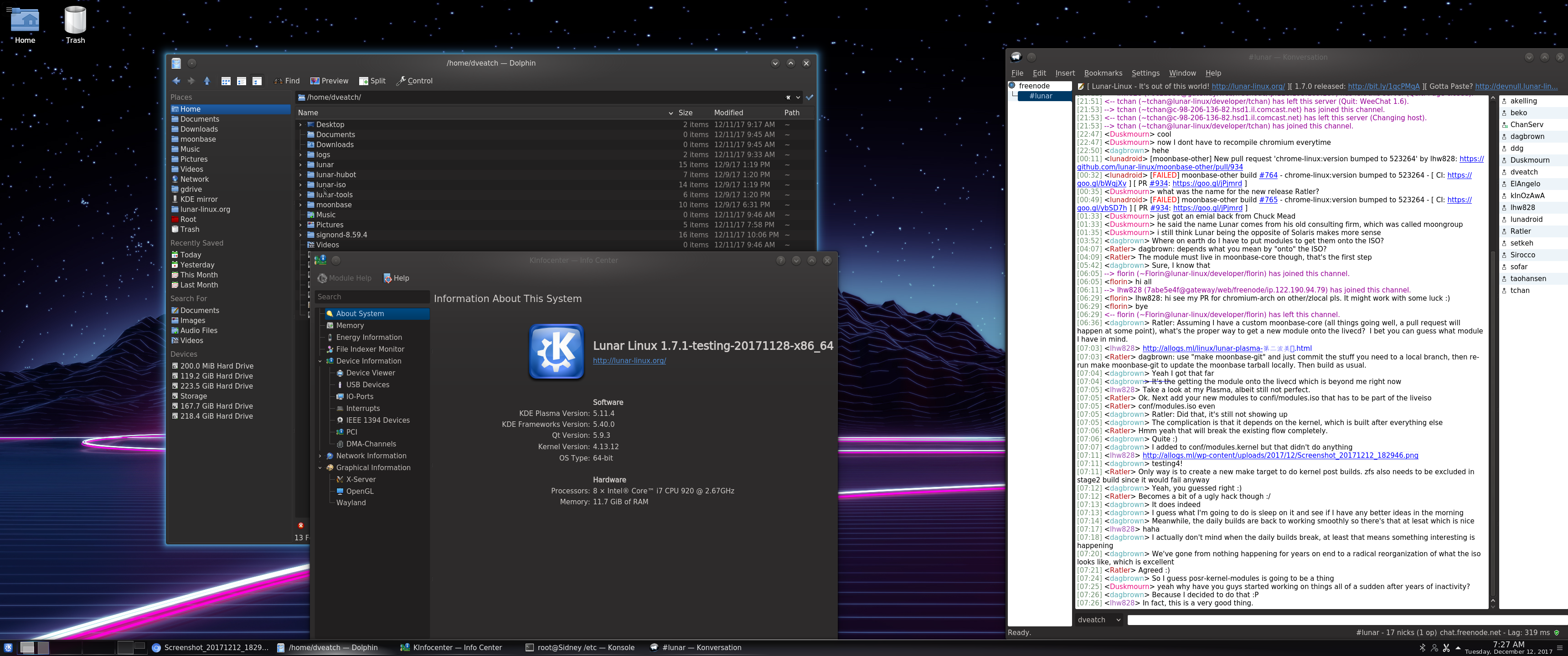Viewport: 1568px width, 656px height.
Task: Expand the lunar-hubot folder row
Action: (300, 174)
